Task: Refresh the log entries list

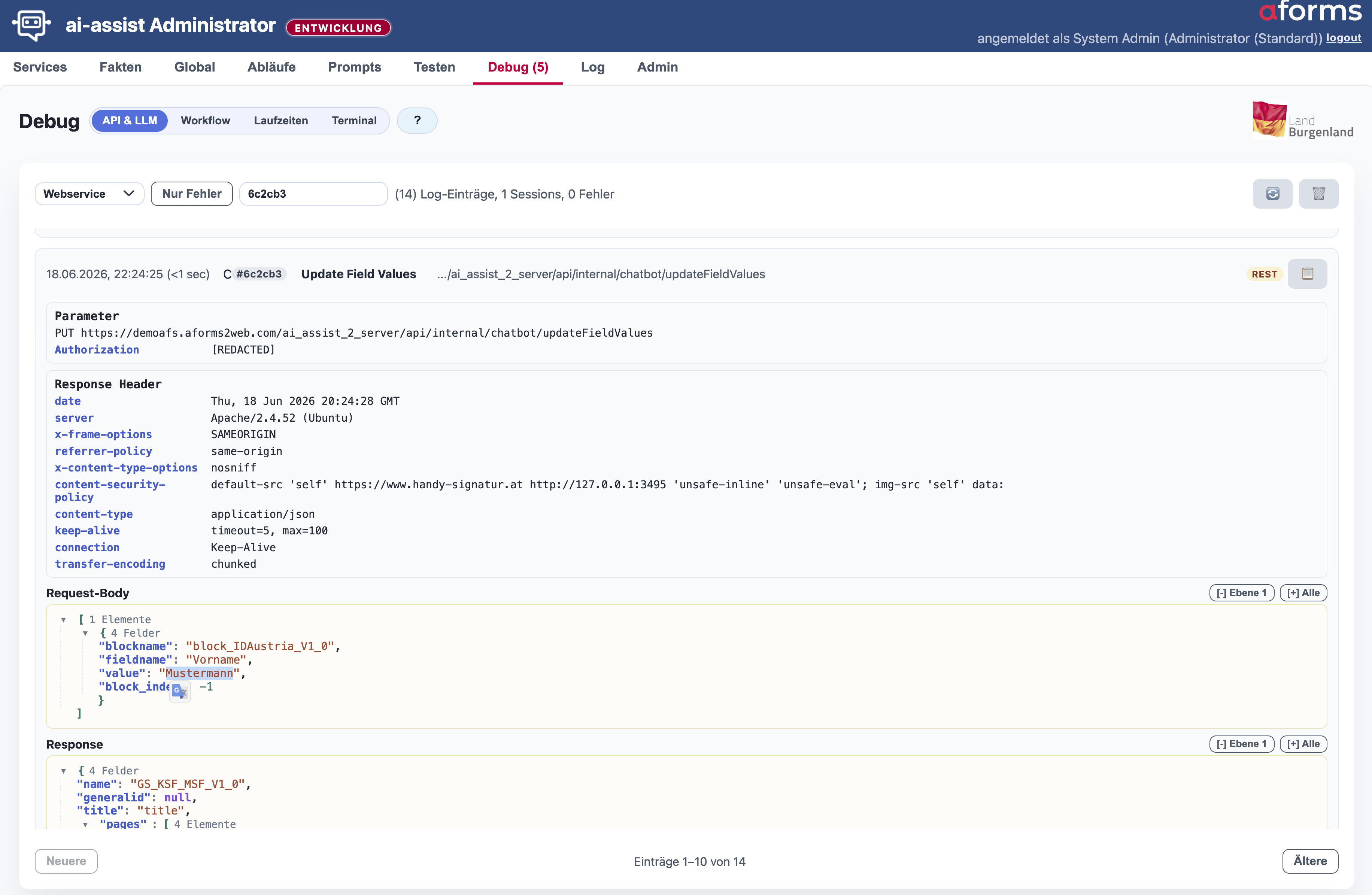Action: (1272, 194)
